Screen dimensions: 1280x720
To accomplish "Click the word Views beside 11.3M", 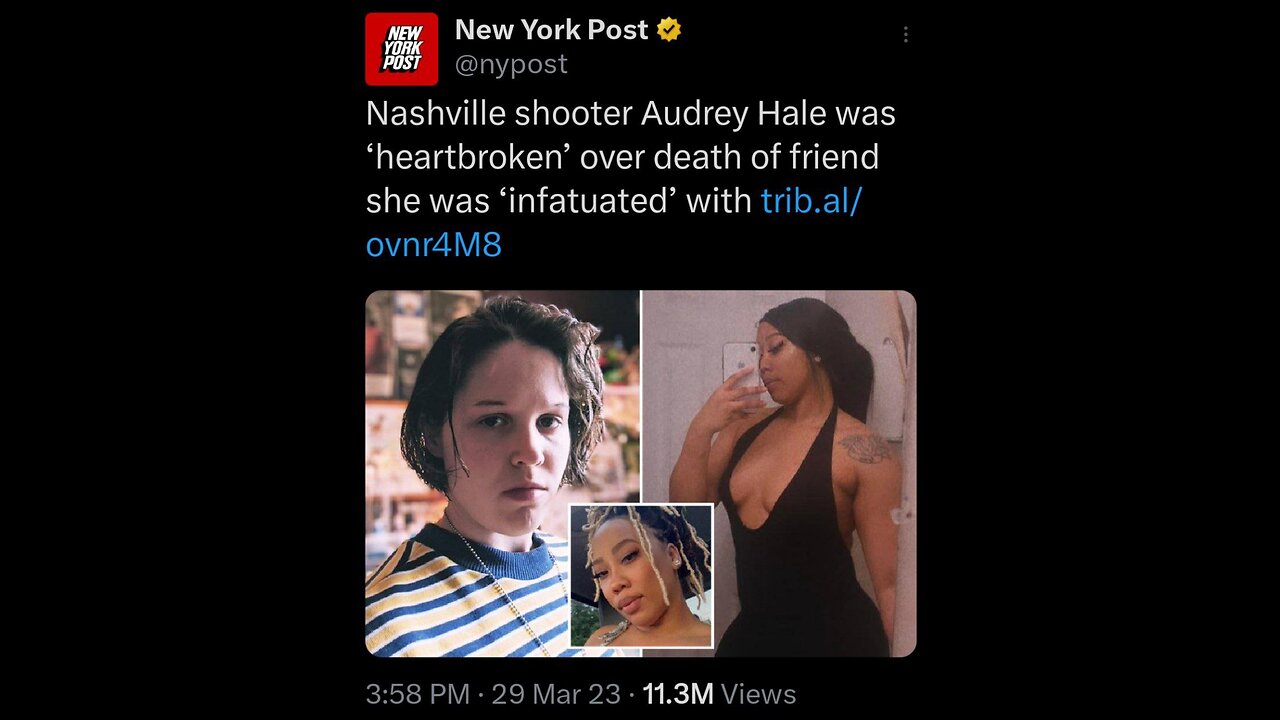I will (x=758, y=694).
